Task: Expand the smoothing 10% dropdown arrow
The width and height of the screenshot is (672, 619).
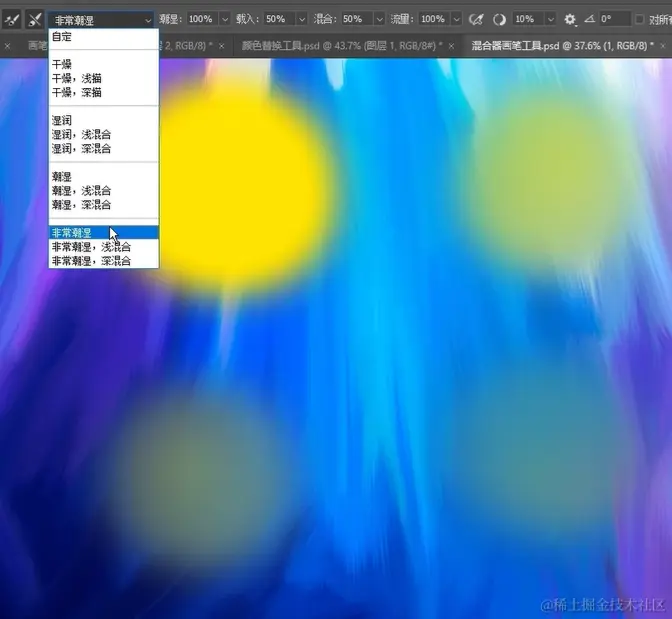Action: (551, 19)
